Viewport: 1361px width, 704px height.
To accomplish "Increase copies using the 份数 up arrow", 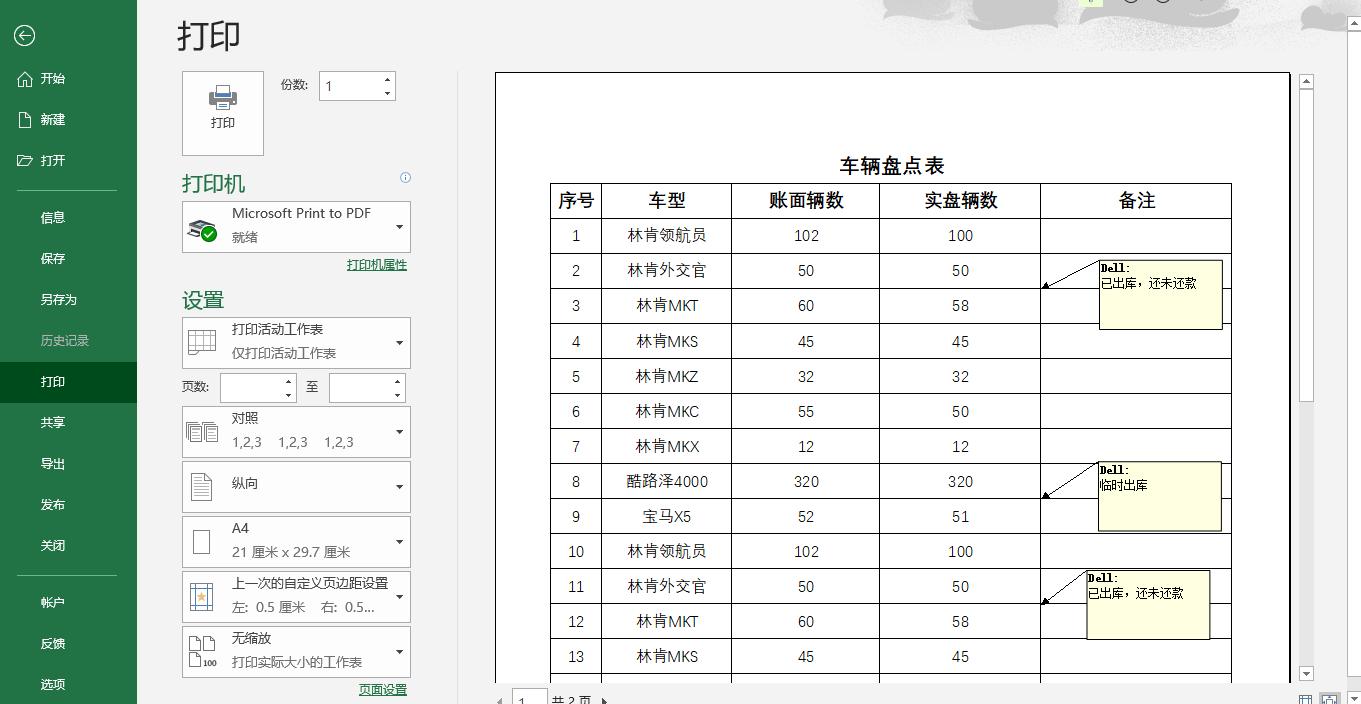I will click(x=388, y=79).
